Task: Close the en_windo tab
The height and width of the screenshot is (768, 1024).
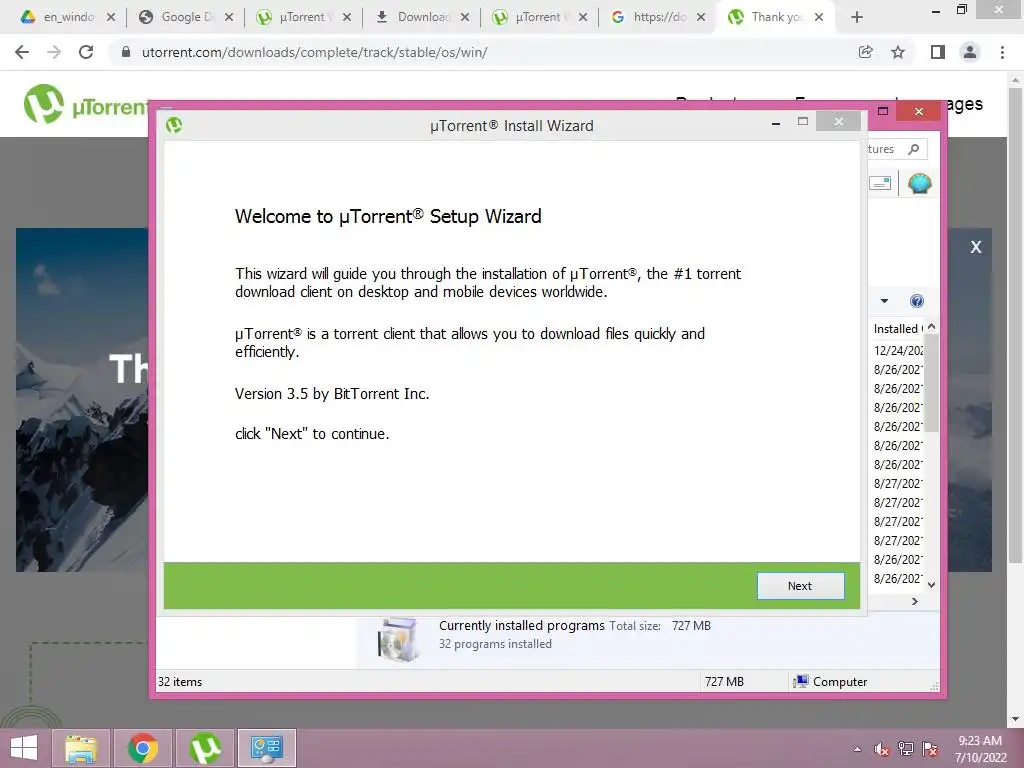Action: [x=111, y=17]
